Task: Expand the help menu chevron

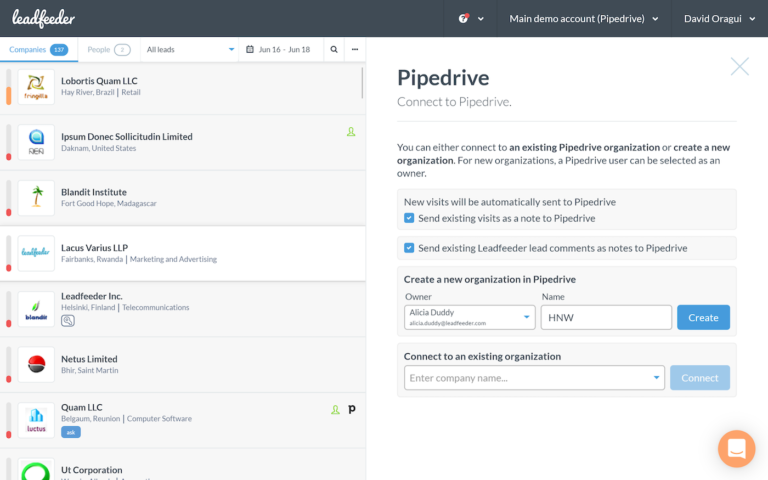Action: pos(481,19)
